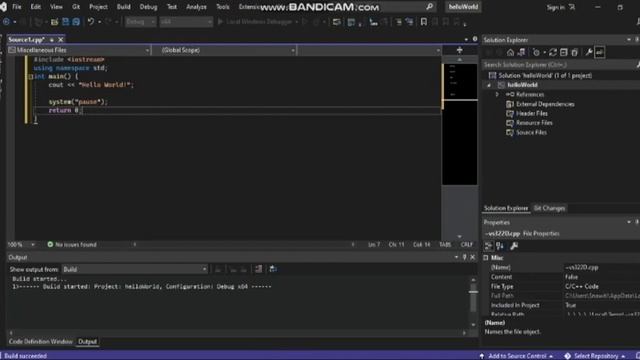Click the Show All Files icon
Viewport: 640px width, 360px height.
coord(575,52)
